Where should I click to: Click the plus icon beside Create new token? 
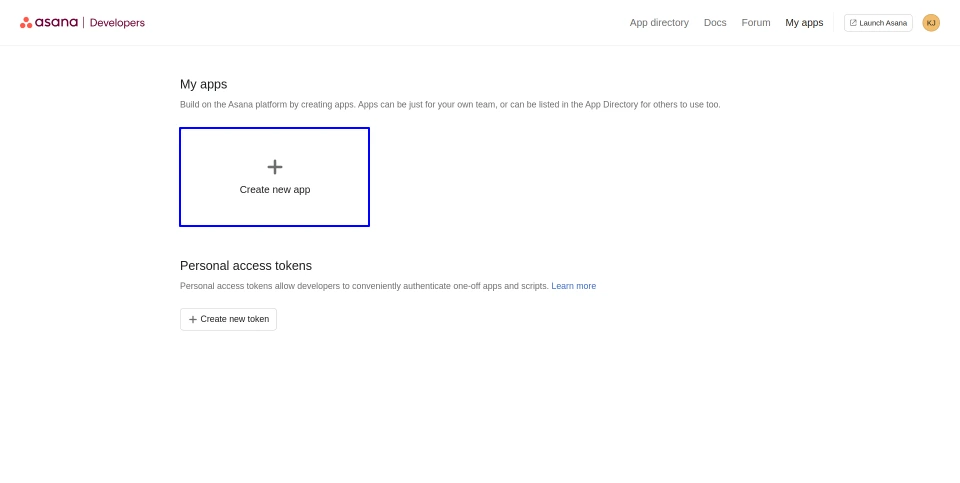click(193, 319)
